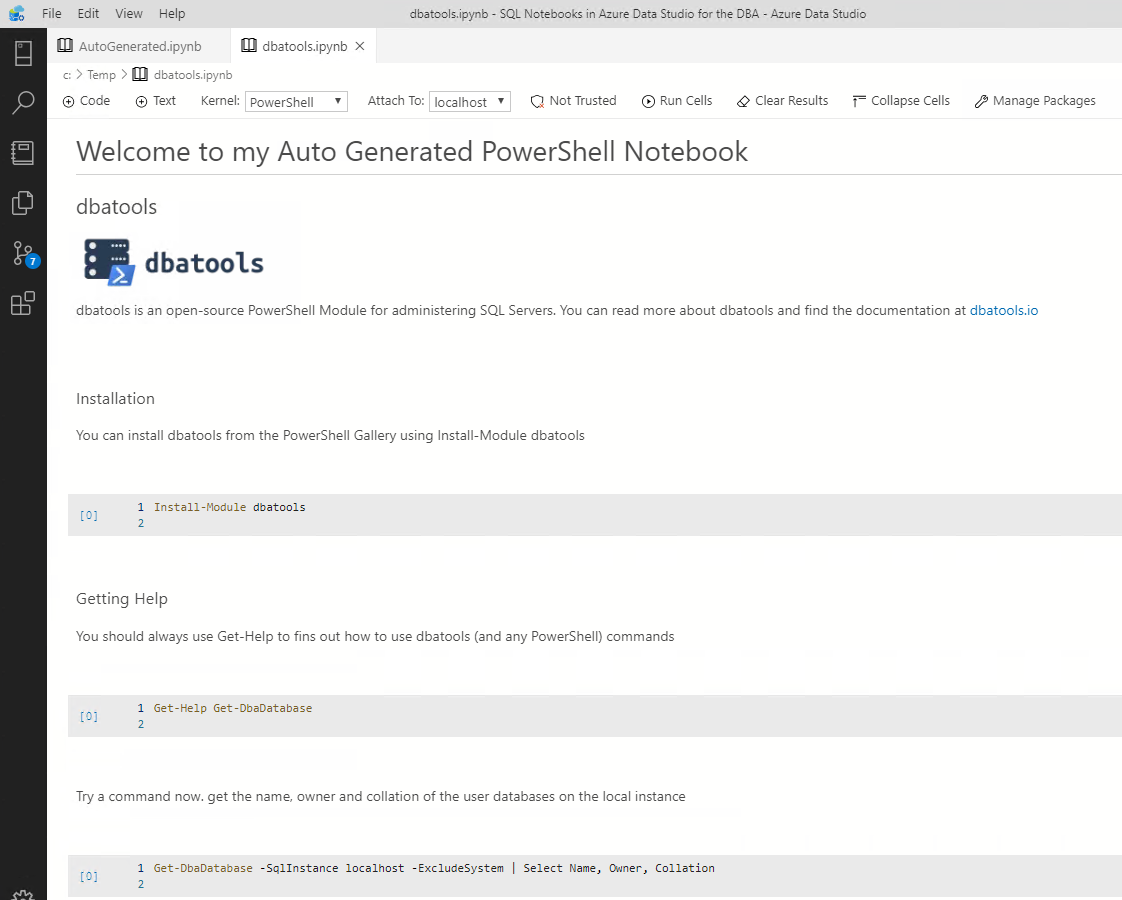The width and height of the screenshot is (1122, 900).
Task: Run all cells with Run Cells
Action: [677, 101]
